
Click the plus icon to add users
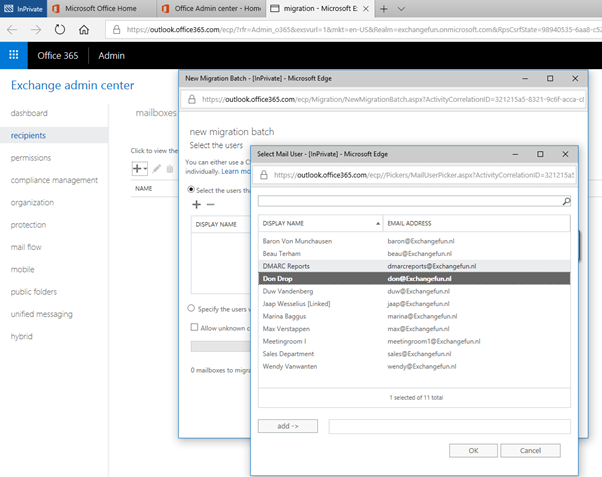coord(196,204)
